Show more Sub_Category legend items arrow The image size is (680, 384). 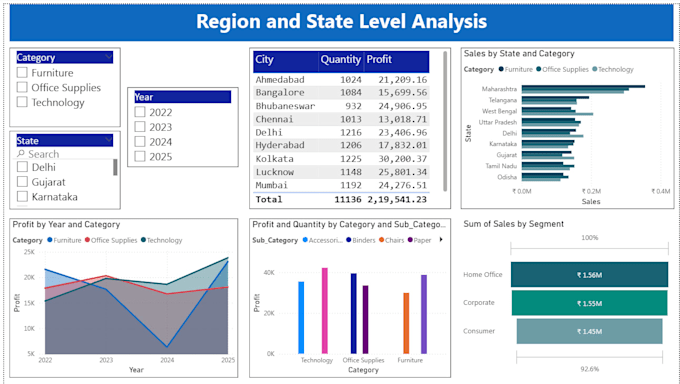[441, 240]
